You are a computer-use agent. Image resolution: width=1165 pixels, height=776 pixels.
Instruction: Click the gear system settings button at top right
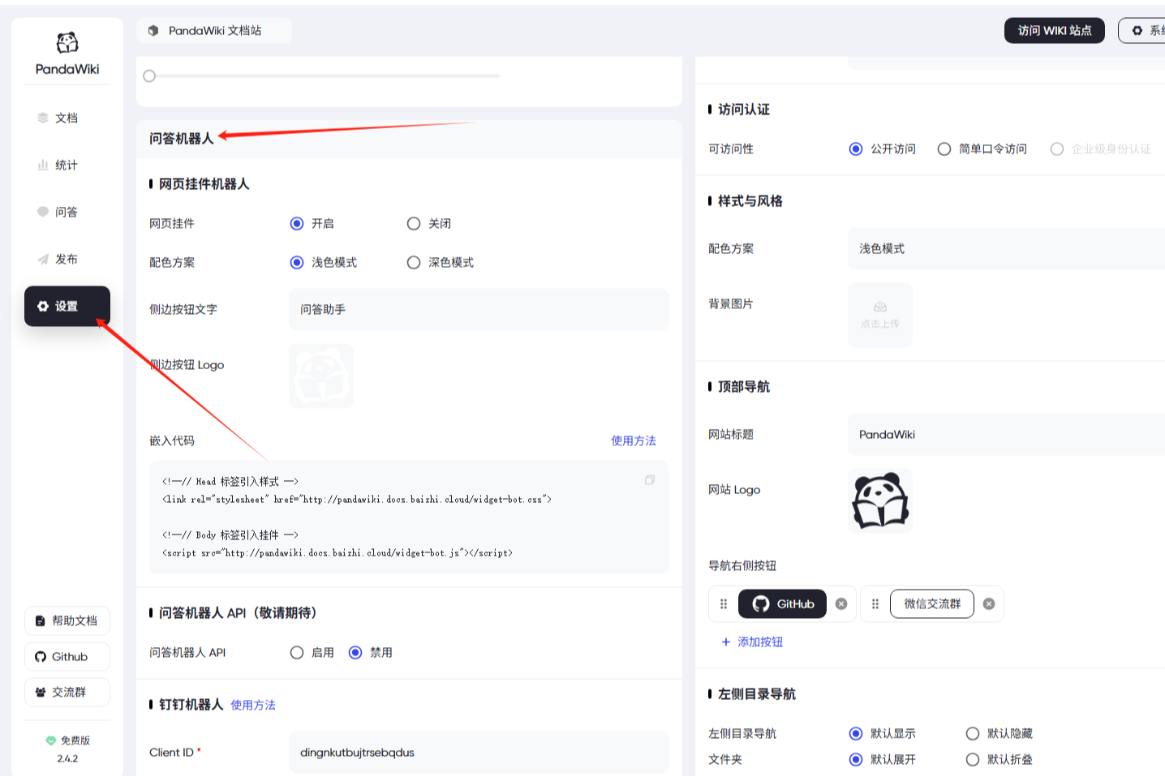[x=1142, y=30]
